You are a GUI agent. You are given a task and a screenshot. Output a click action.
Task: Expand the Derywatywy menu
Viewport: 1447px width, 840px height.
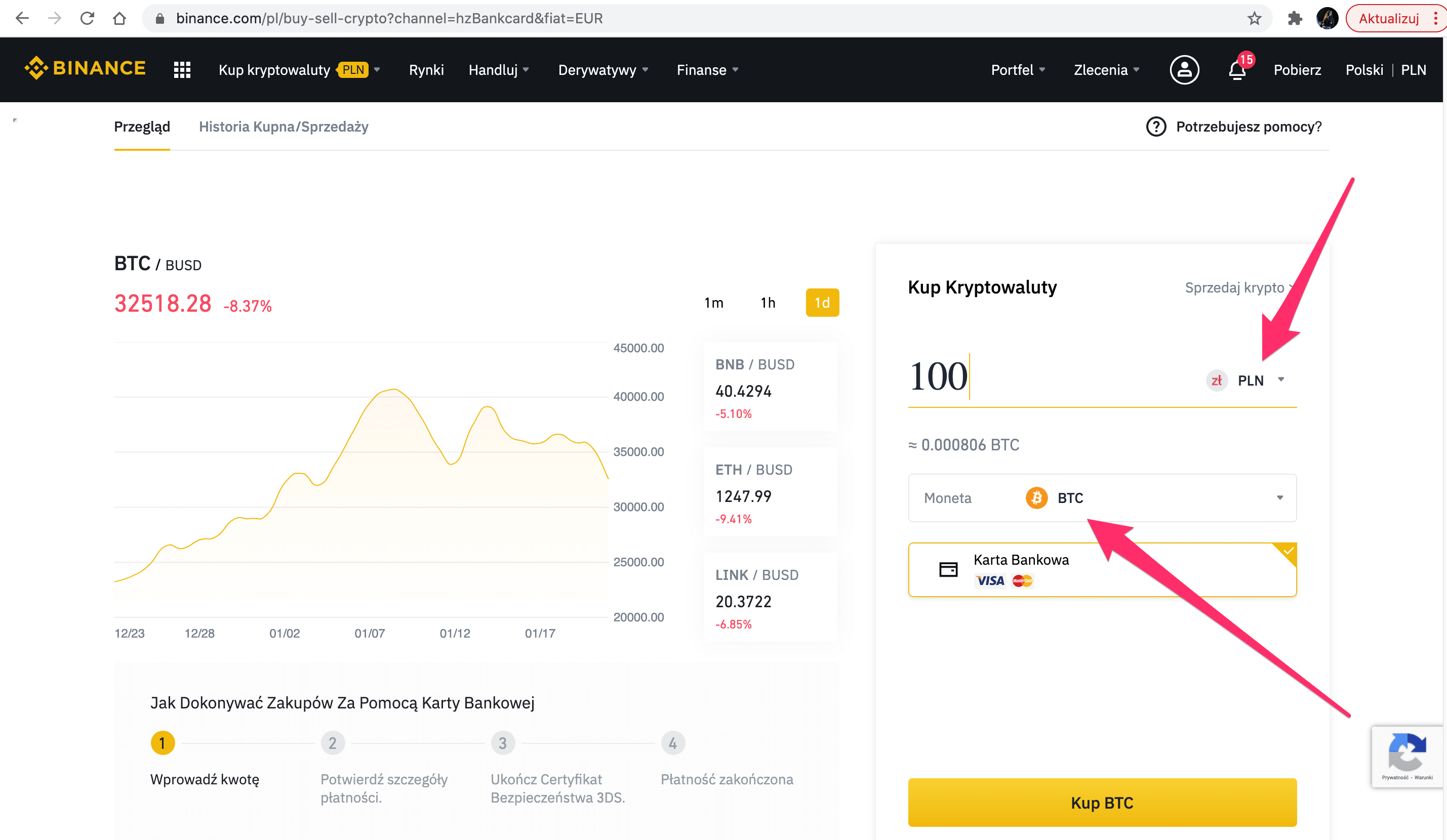[x=603, y=69]
